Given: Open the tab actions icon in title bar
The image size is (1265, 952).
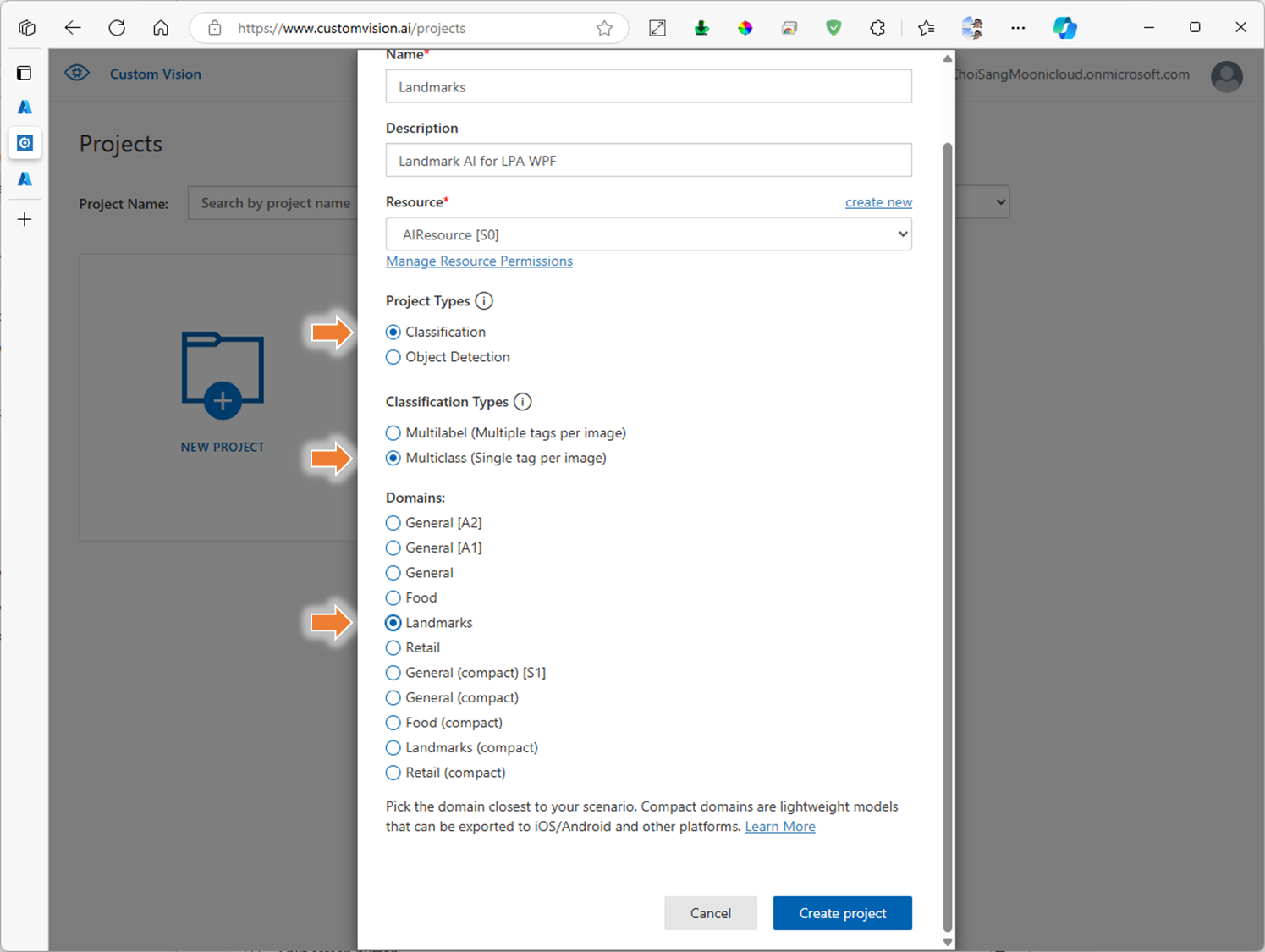Looking at the screenshot, I should tap(27, 28).
